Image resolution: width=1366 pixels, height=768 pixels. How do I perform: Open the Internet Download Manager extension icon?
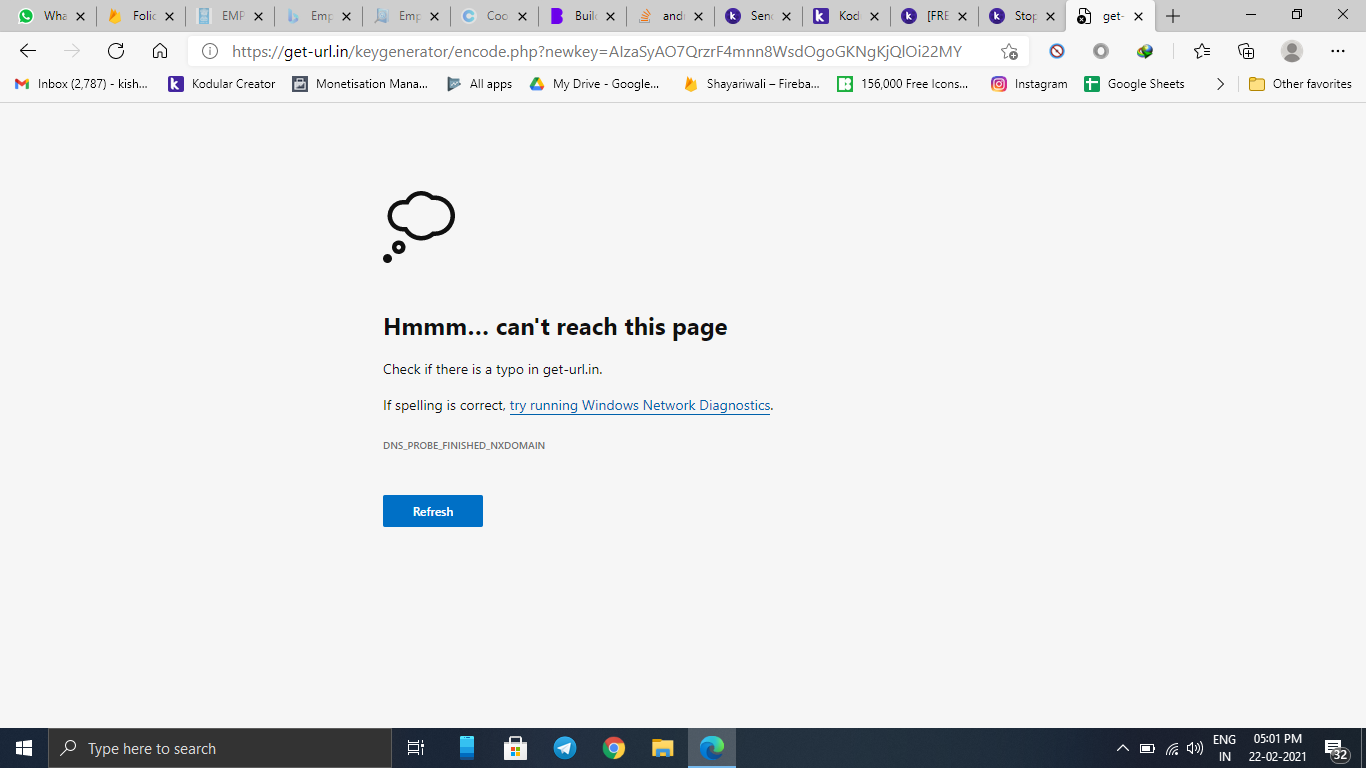pyautogui.click(x=1145, y=51)
